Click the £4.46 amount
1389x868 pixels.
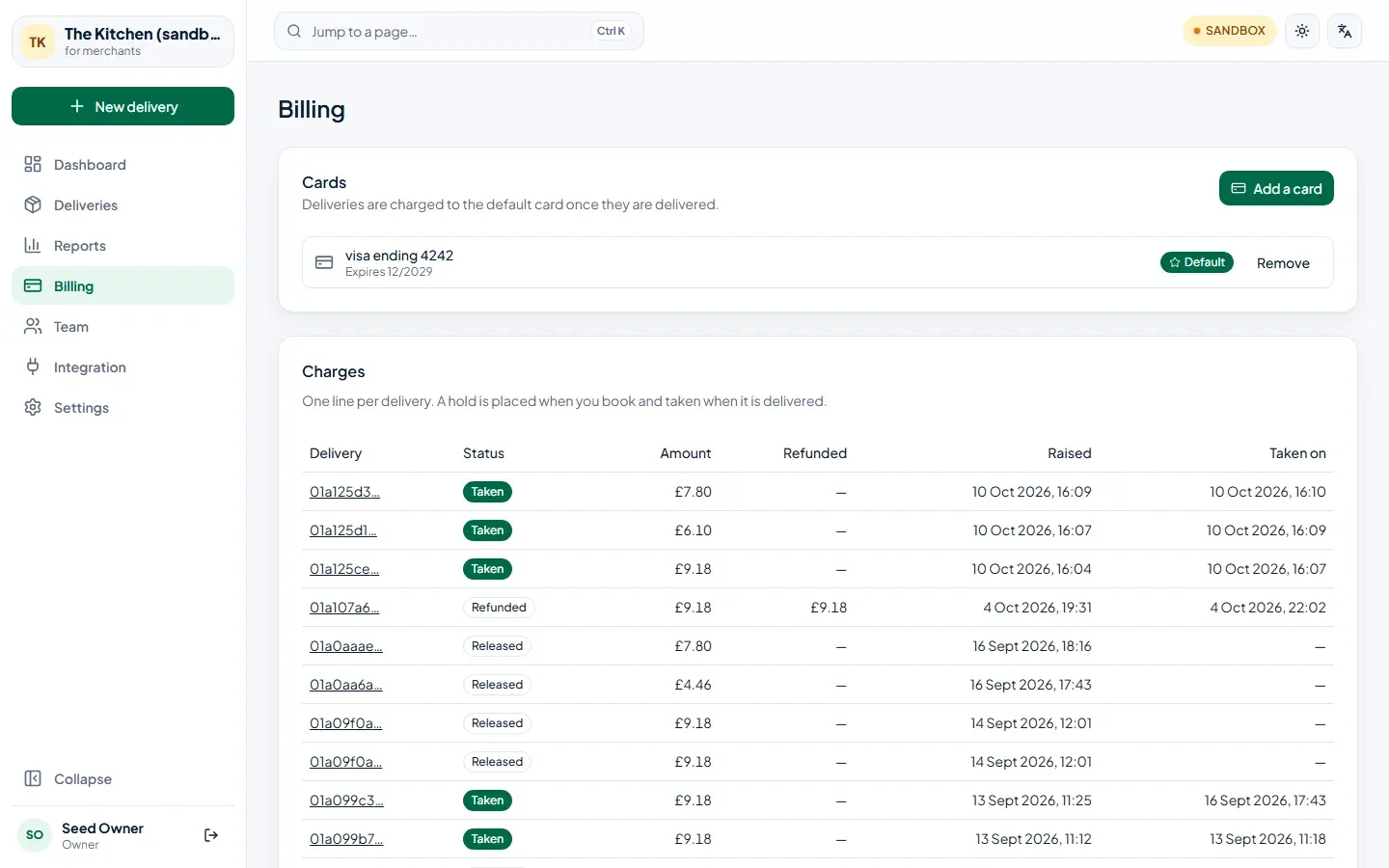(693, 685)
